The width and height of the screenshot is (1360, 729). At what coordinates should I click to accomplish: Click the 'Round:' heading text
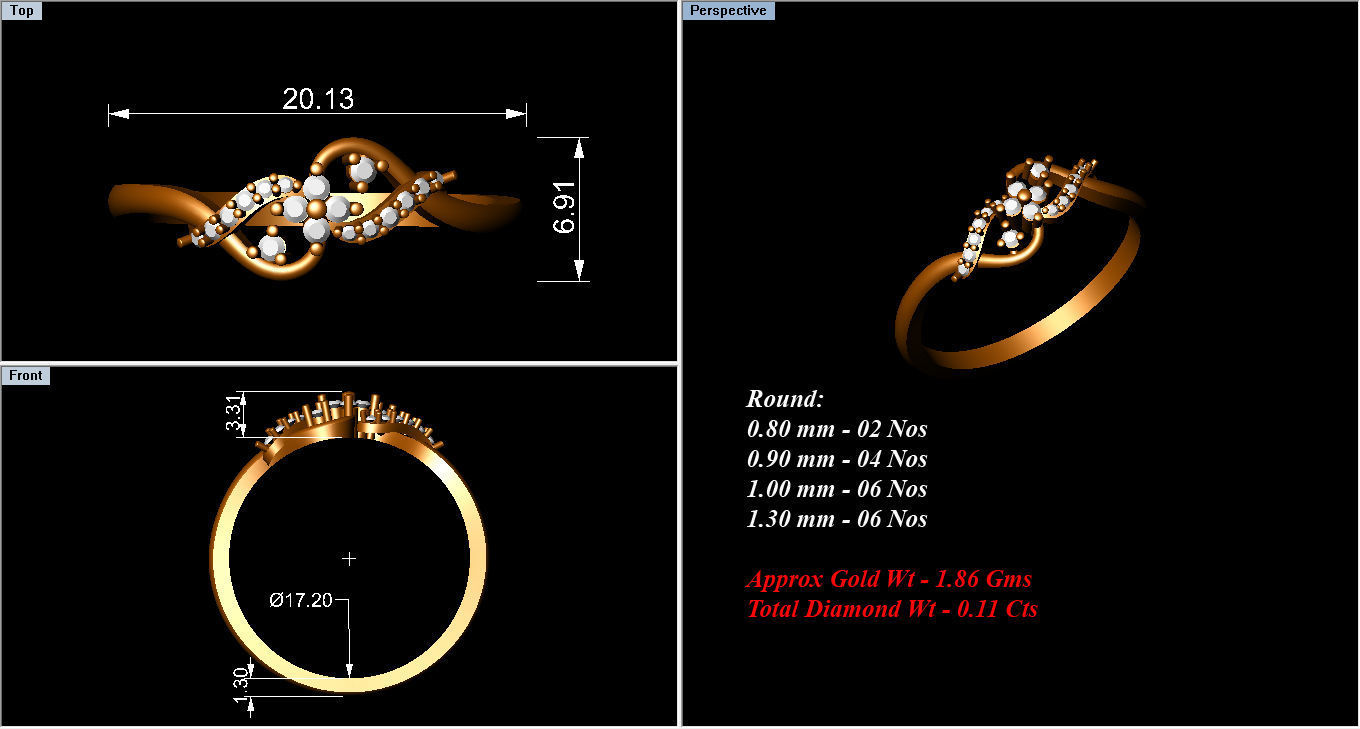click(785, 399)
